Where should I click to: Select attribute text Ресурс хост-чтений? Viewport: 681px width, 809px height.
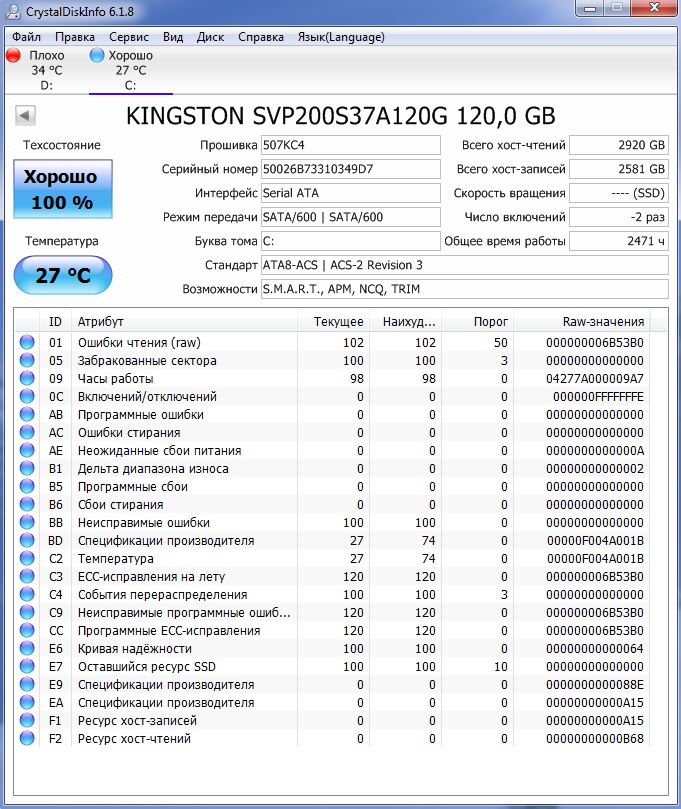pos(134,739)
